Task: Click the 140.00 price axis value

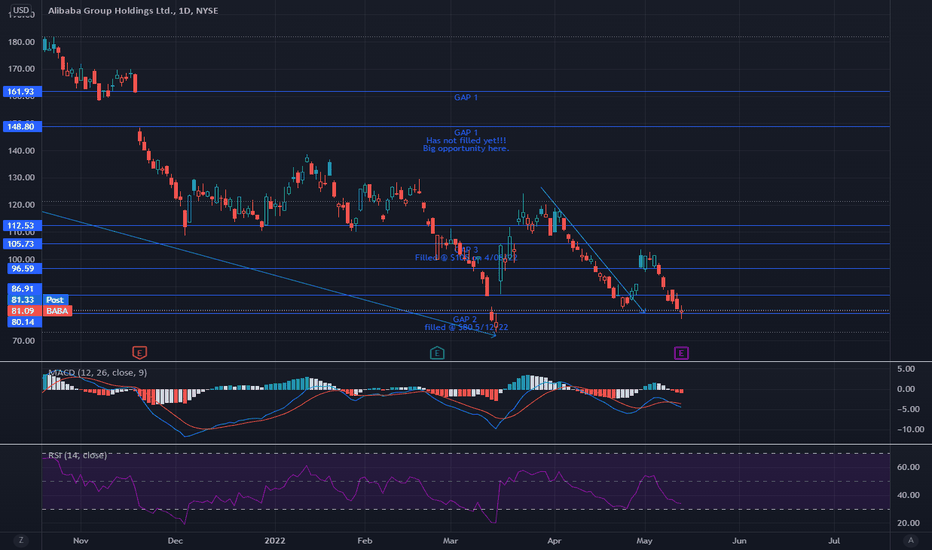Action: pos(21,151)
